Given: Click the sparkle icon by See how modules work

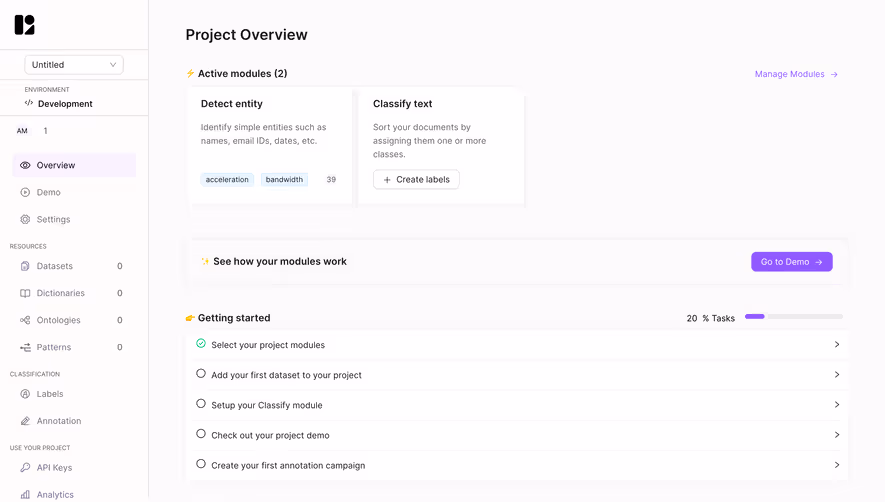Looking at the screenshot, I should point(205,261).
